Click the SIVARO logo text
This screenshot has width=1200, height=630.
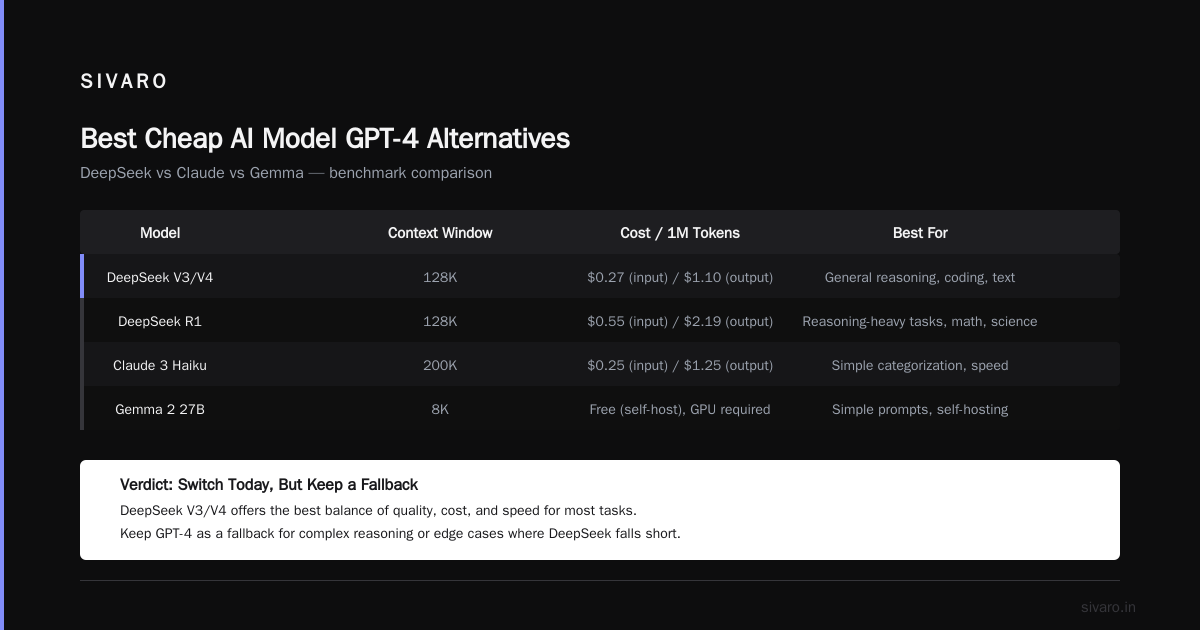[124, 82]
